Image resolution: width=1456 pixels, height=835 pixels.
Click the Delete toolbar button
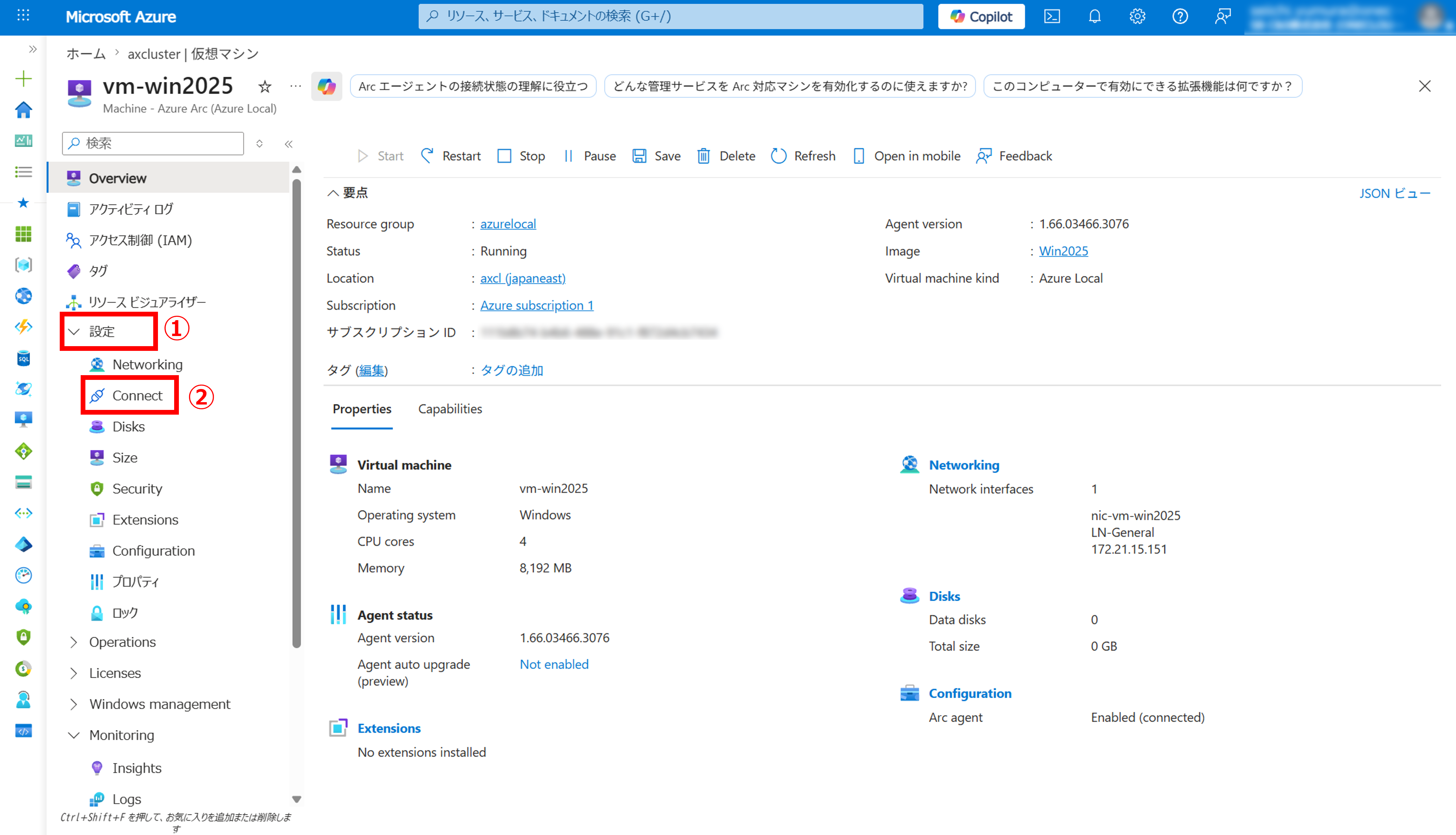(726, 156)
